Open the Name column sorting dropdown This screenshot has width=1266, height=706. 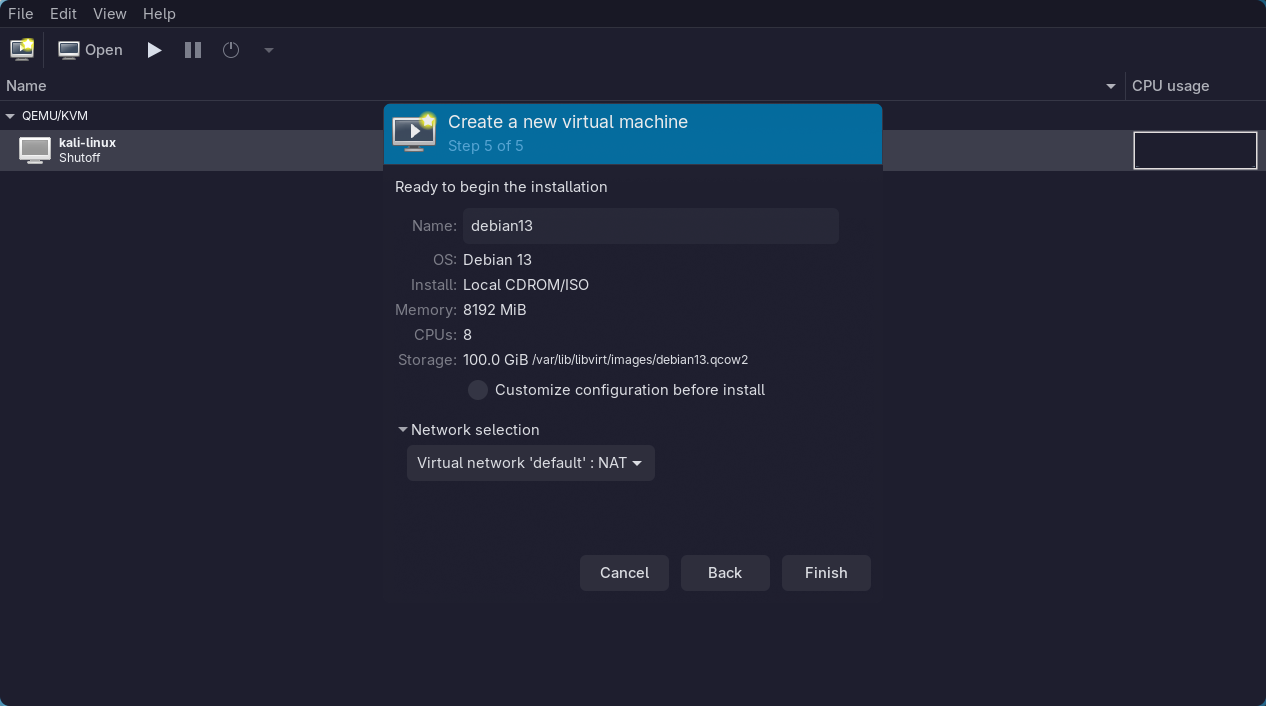coord(1110,86)
